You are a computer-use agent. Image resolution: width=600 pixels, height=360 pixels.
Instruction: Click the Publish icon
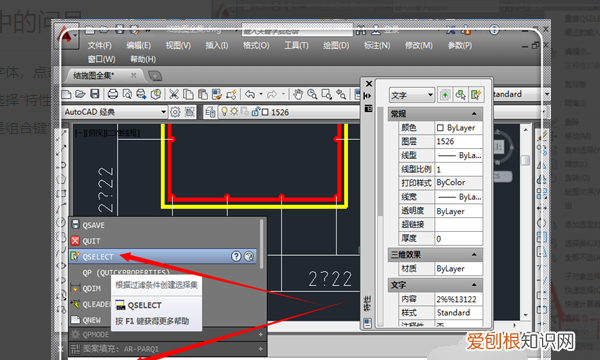pos(141,94)
